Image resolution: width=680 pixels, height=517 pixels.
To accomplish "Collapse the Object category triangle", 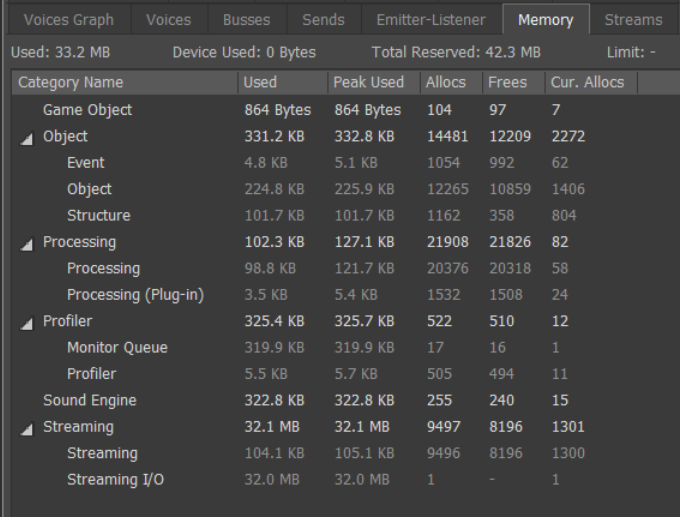I will coord(26,137).
